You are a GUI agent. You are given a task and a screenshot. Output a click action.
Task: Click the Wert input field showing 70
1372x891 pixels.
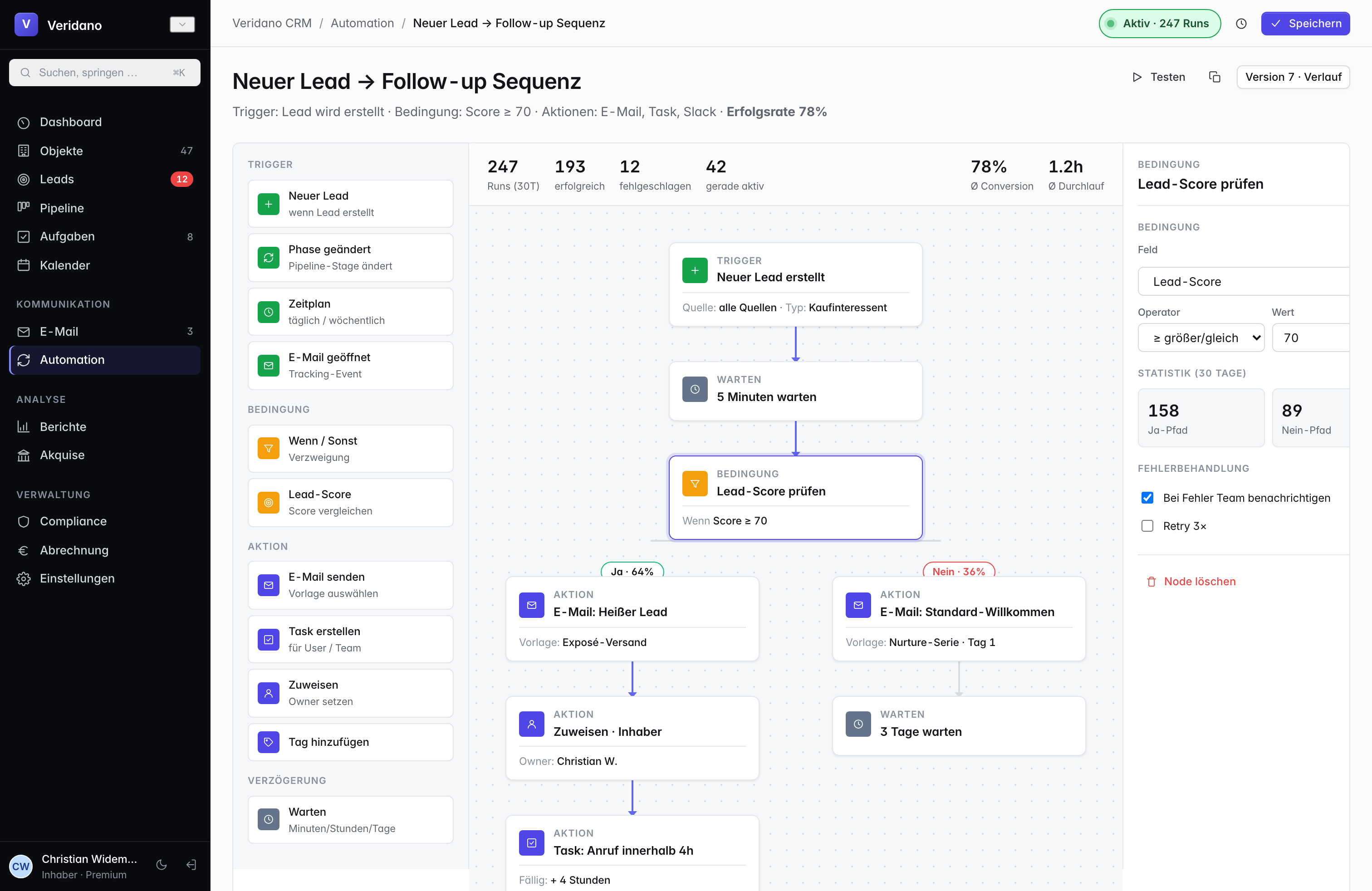[x=1310, y=338]
